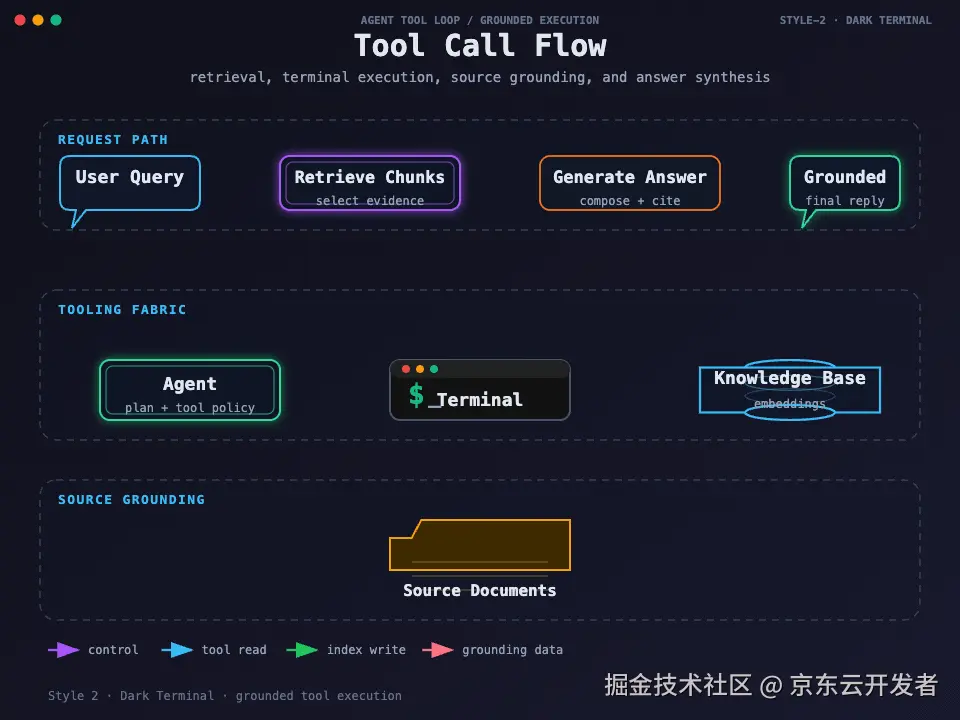
Task: Click the 'select evidence' subtitle text
Action: point(370,200)
